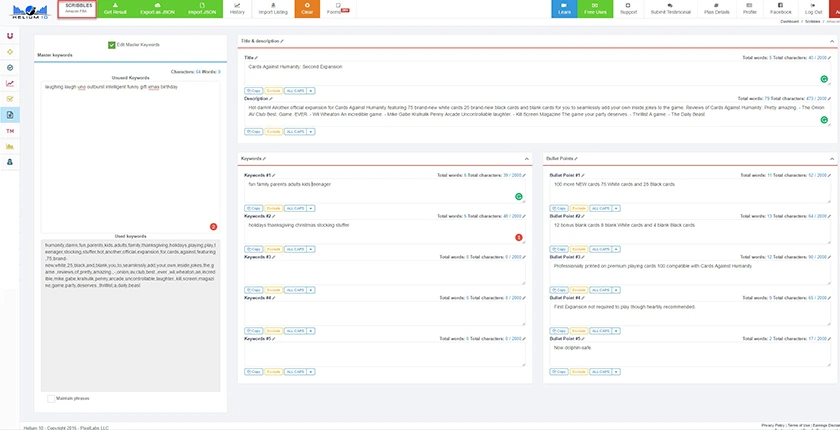This screenshot has width=840, height=430.
Task: Click into Bullet Point #5 text field
Action: (x=690, y=354)
